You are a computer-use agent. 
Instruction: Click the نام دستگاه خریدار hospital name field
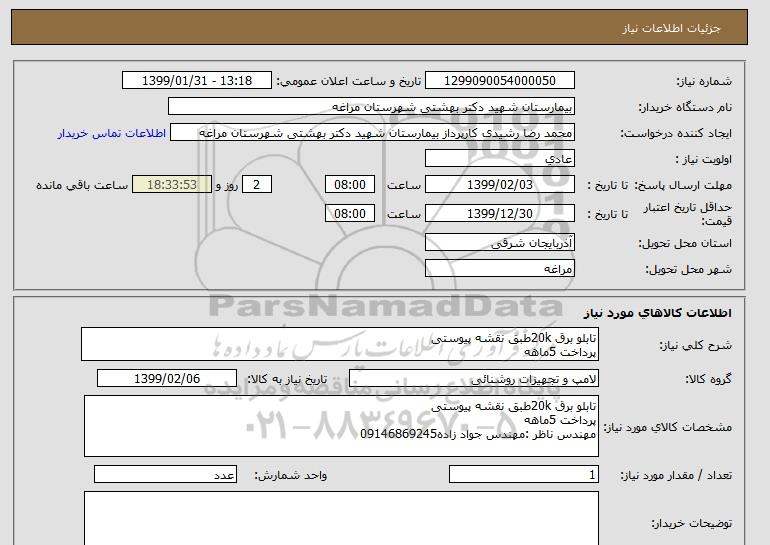372,106
